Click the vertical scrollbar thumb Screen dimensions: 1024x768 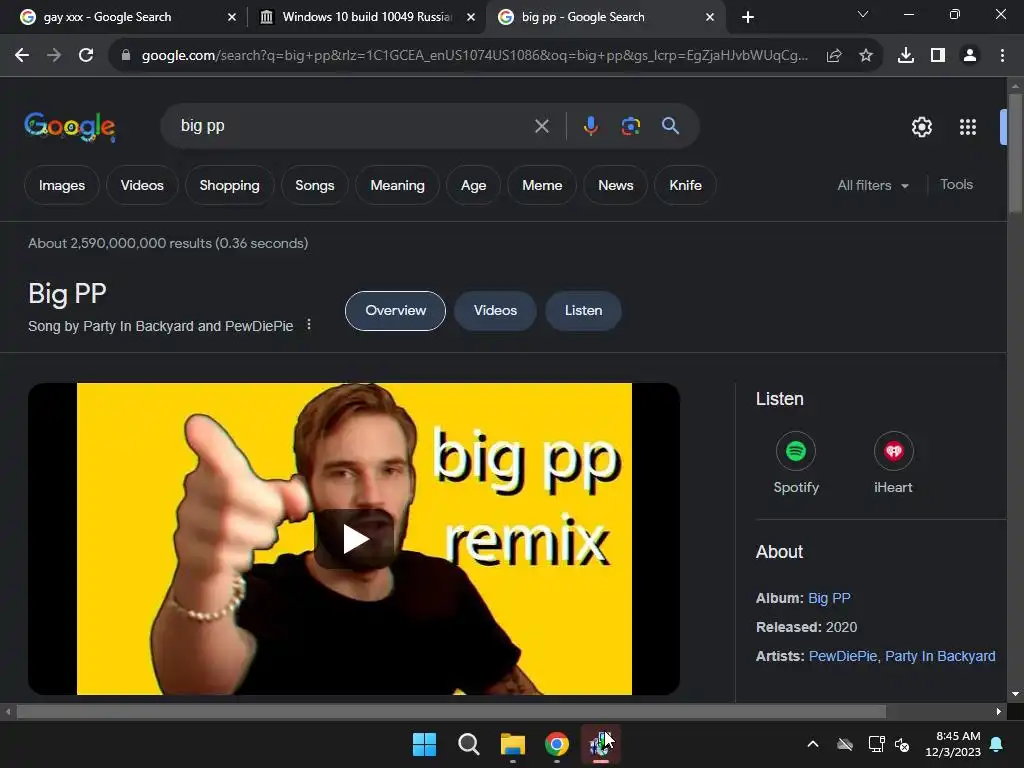(1015, 153)
